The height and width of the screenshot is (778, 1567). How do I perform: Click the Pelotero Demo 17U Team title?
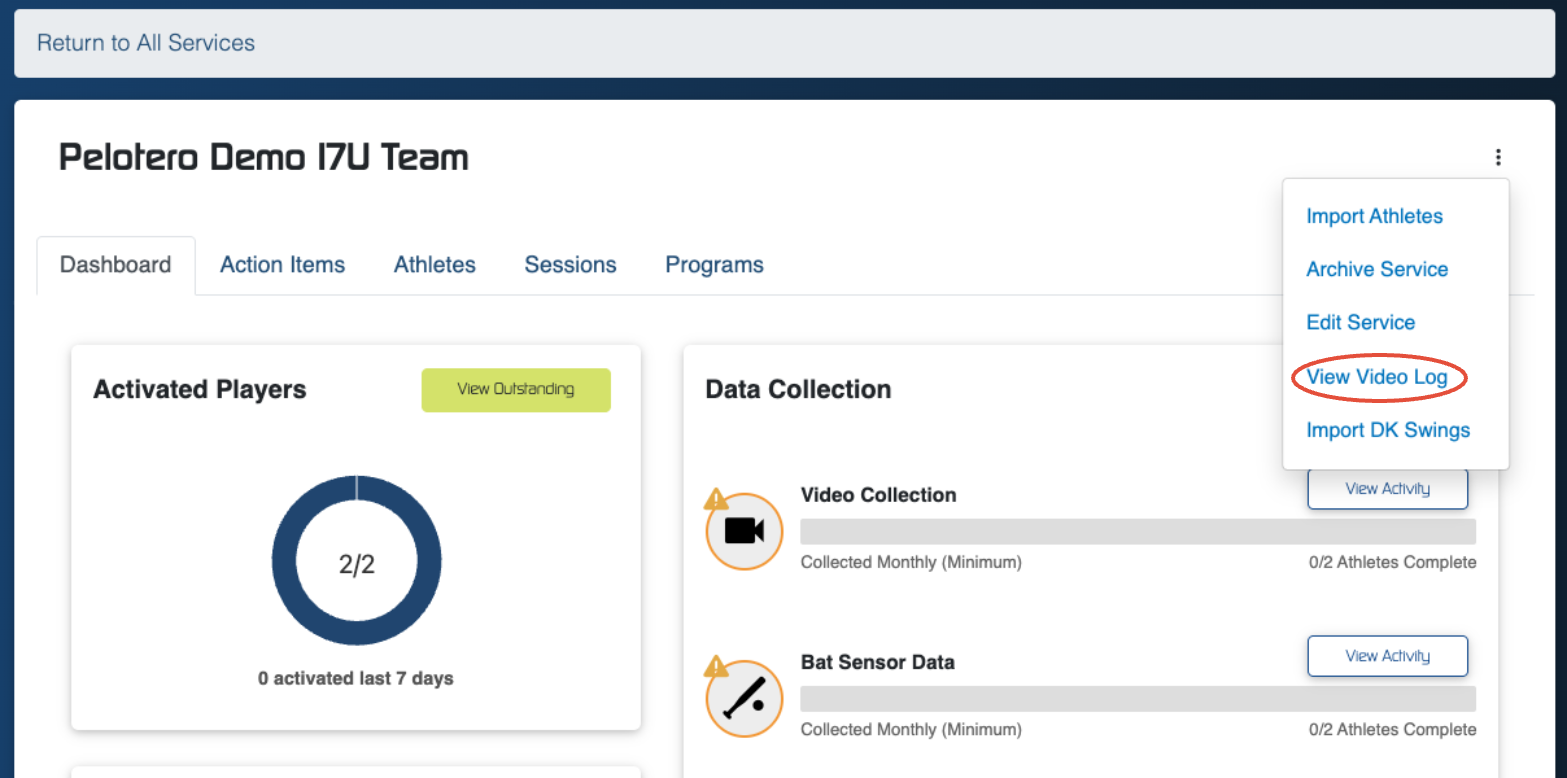click(264, 158)
